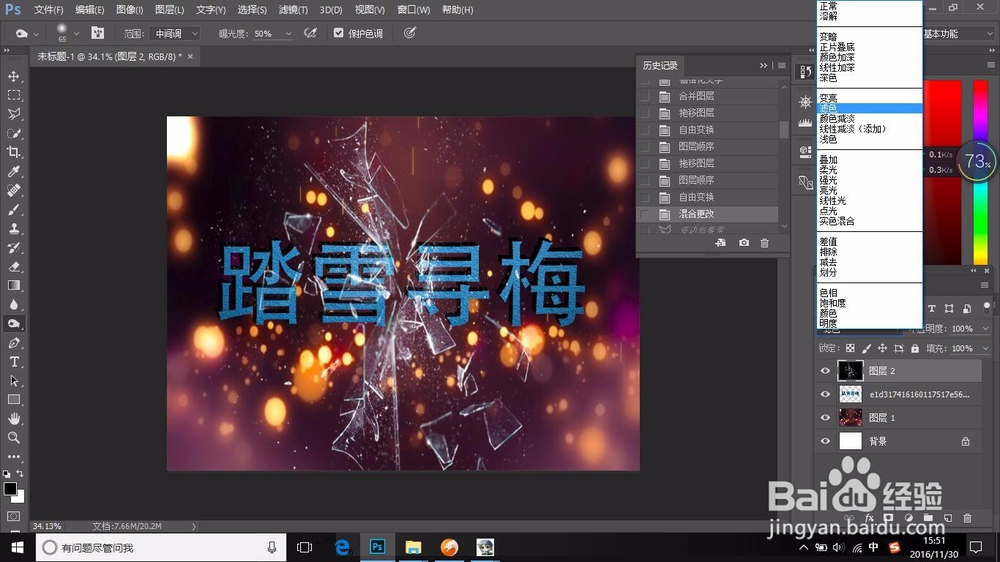1000x562 pixels.
Task: Close the 未标题-1 document tab
Action: (190, 56)
